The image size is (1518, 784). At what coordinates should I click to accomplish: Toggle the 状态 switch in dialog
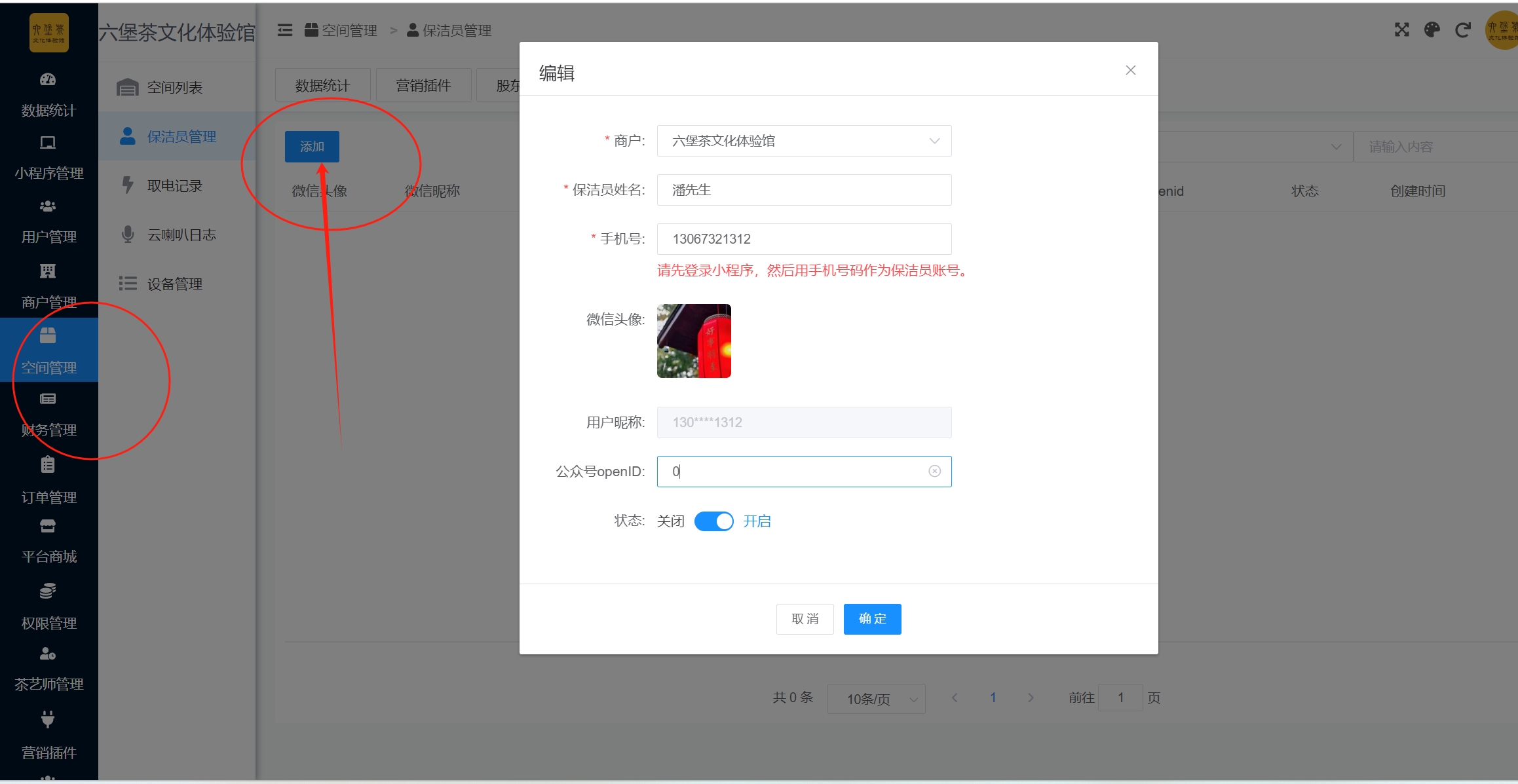[713, 521]
